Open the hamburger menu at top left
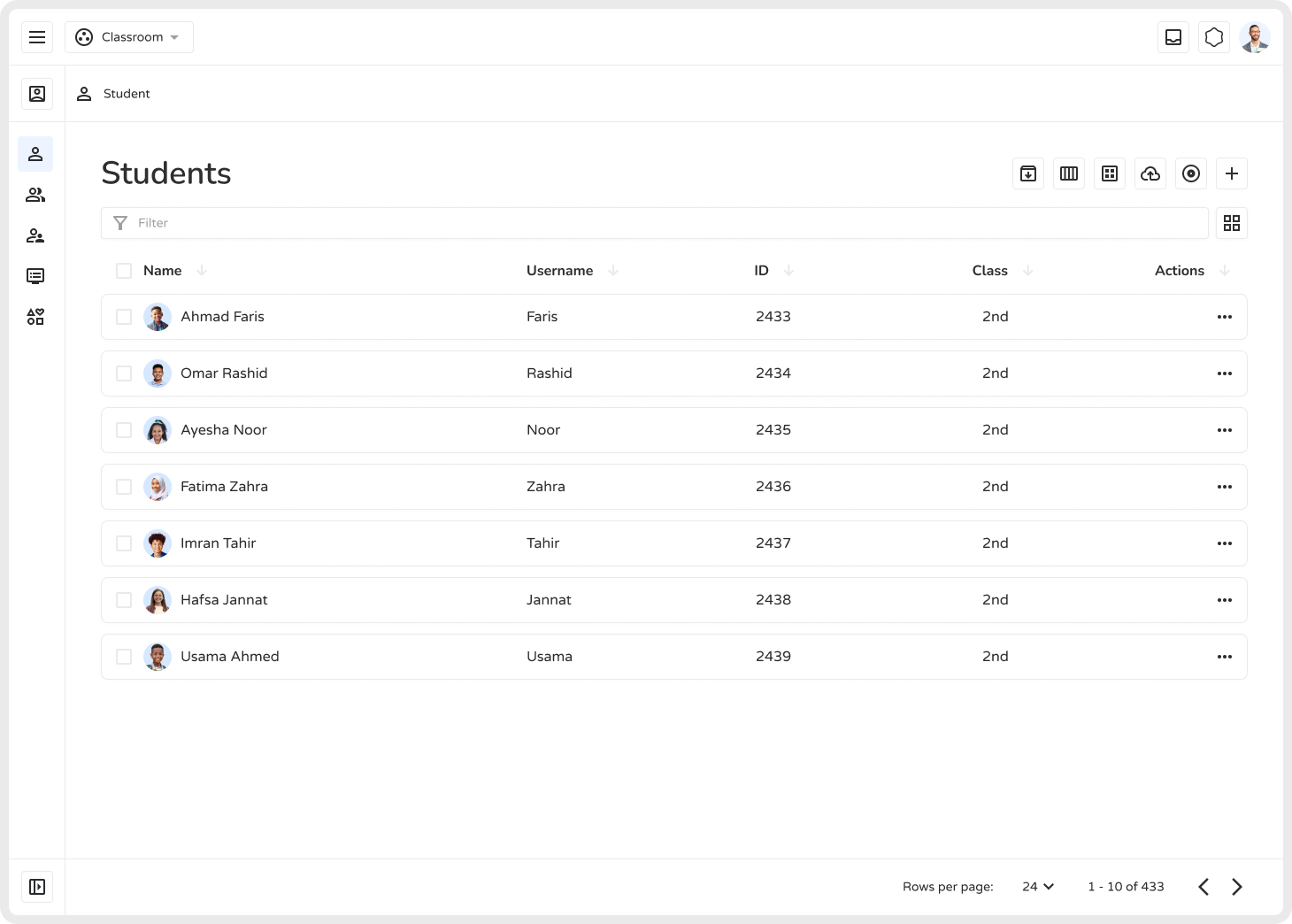1292x924 pixels. [x=37, y=37]
